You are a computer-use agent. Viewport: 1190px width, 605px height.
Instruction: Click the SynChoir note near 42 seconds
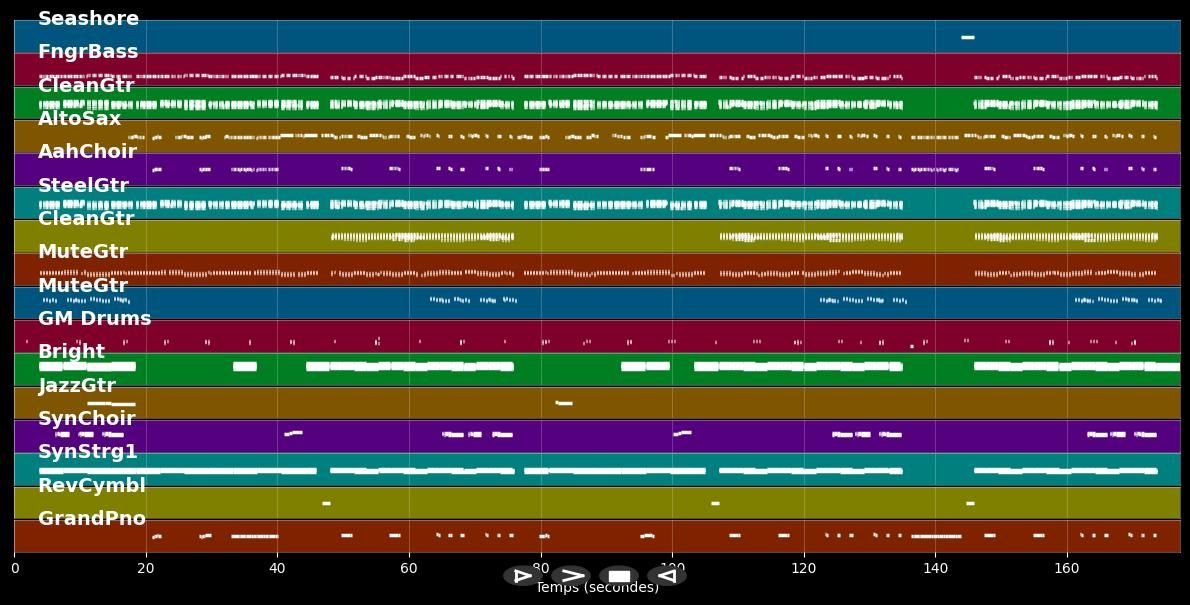click(x=294, y=433)
